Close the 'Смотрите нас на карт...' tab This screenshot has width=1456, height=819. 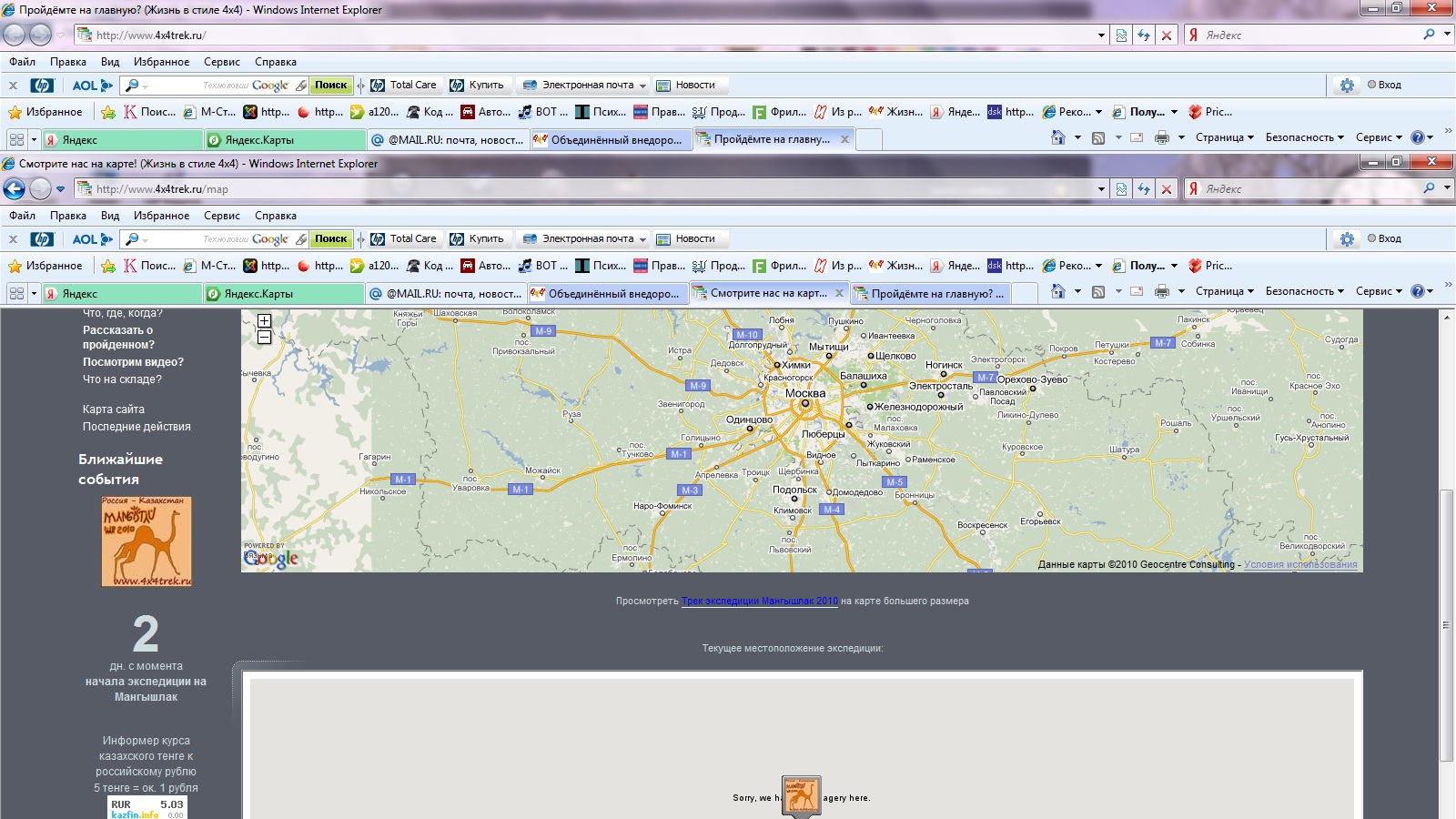pos(839,293)
